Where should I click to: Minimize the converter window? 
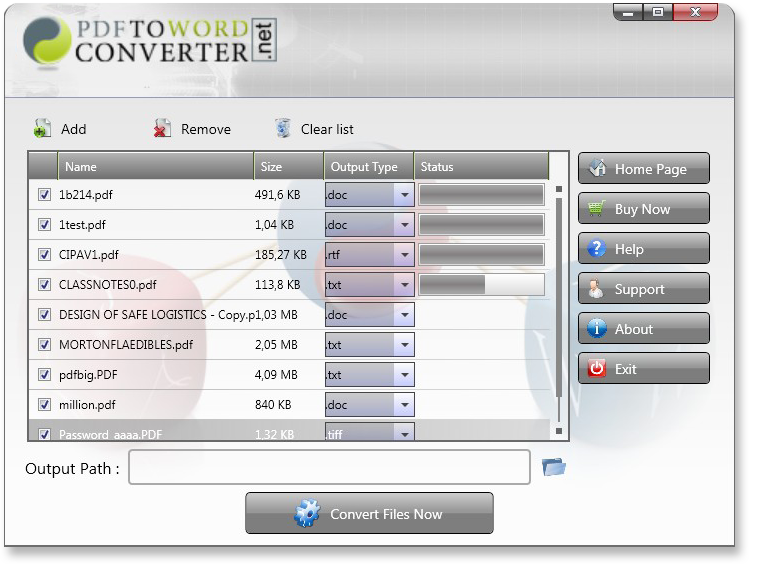pos(628,12)
